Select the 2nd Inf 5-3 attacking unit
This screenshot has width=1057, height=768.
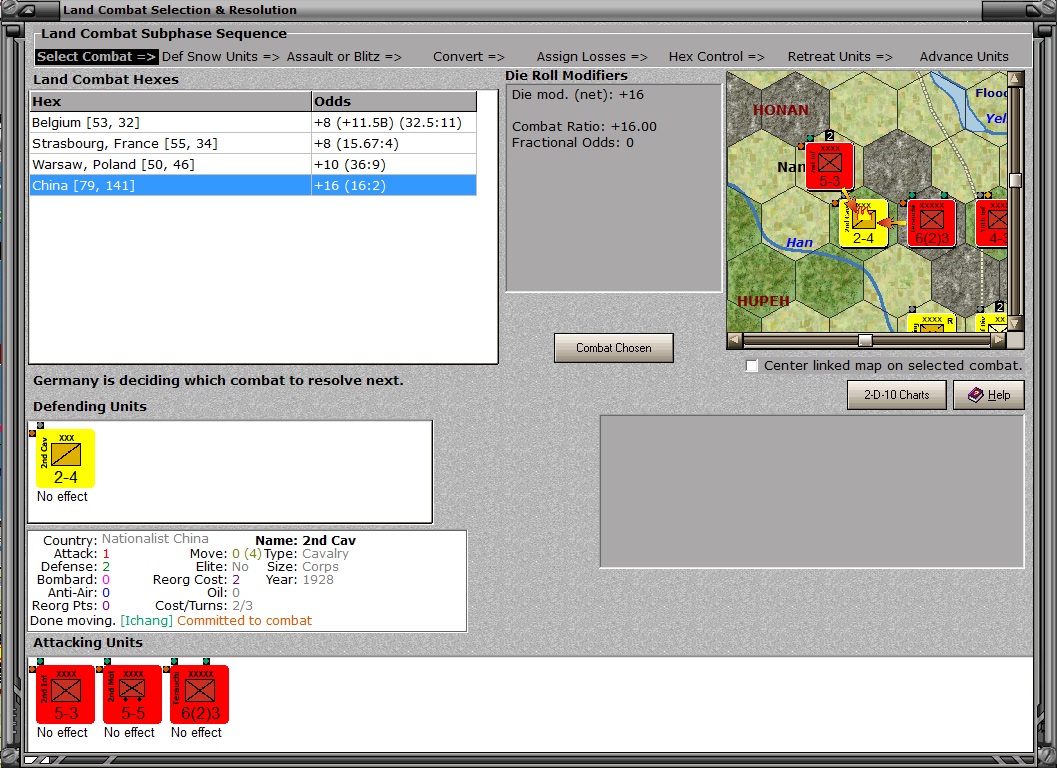point(65,694)
